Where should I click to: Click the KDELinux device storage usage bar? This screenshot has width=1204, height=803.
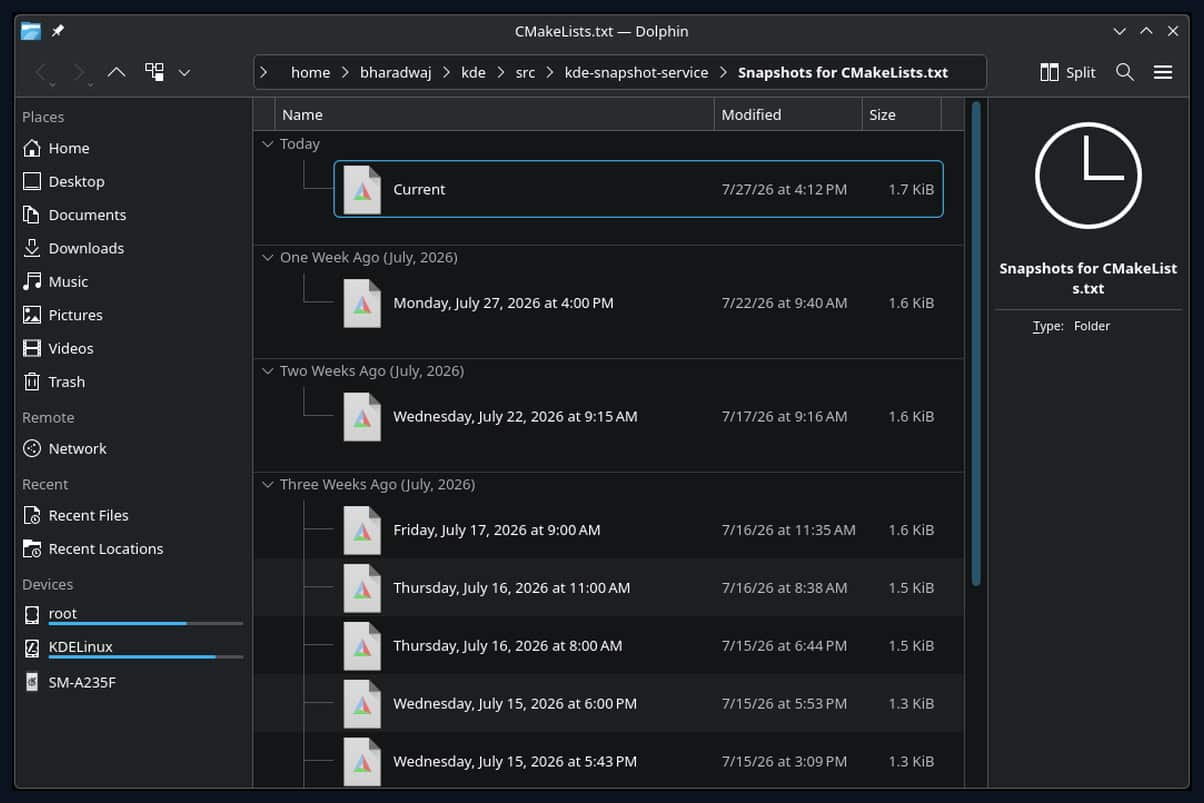[x=146, y=657]
